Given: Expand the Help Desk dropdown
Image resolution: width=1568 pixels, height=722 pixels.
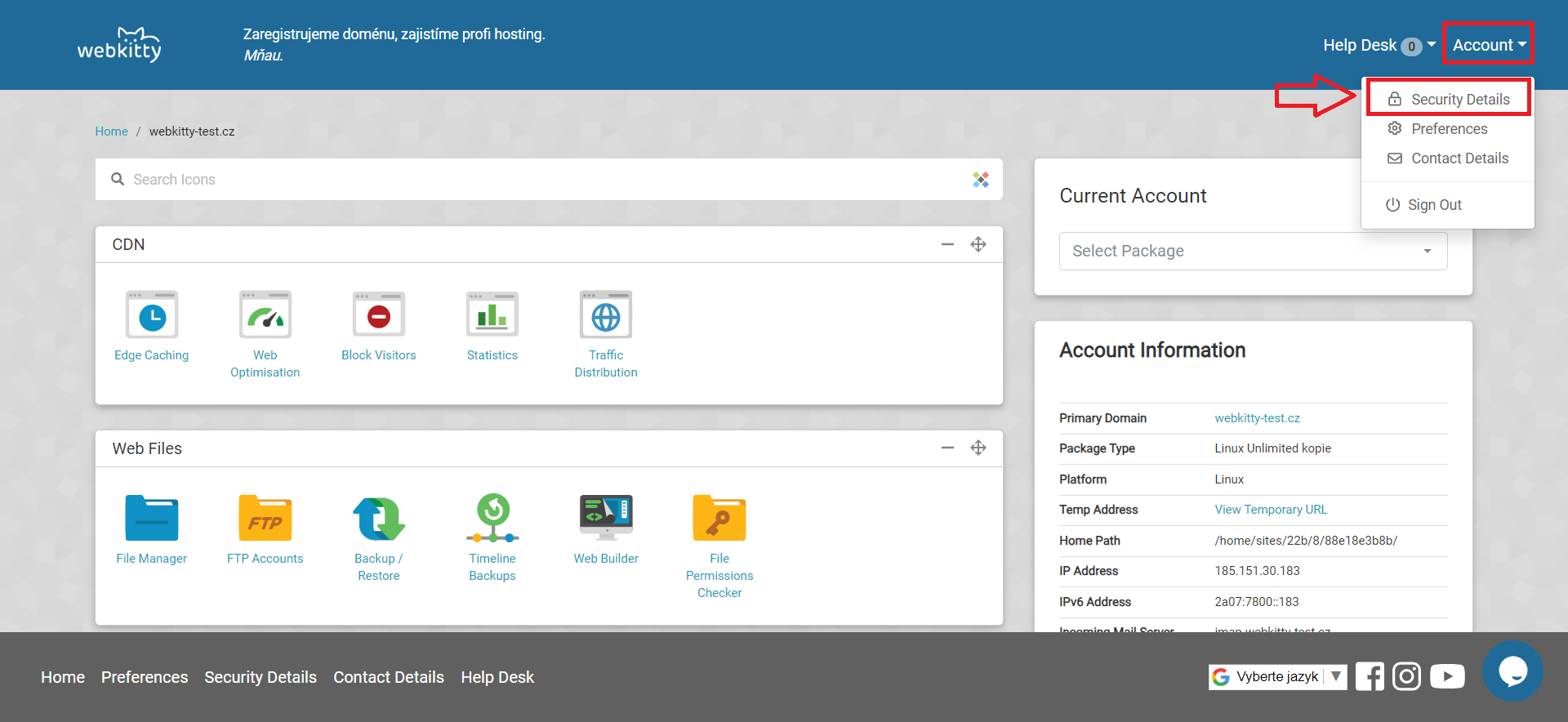Looking at the screenshot, I should 1379,45.
